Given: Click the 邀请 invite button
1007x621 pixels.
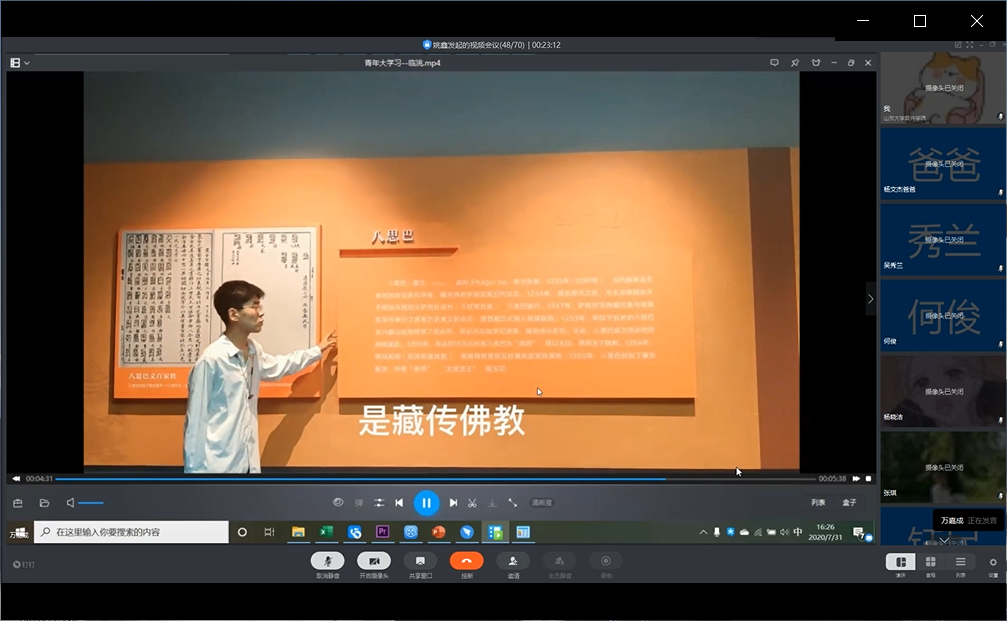Looking at the screenshot, I should tap(512, 562).
